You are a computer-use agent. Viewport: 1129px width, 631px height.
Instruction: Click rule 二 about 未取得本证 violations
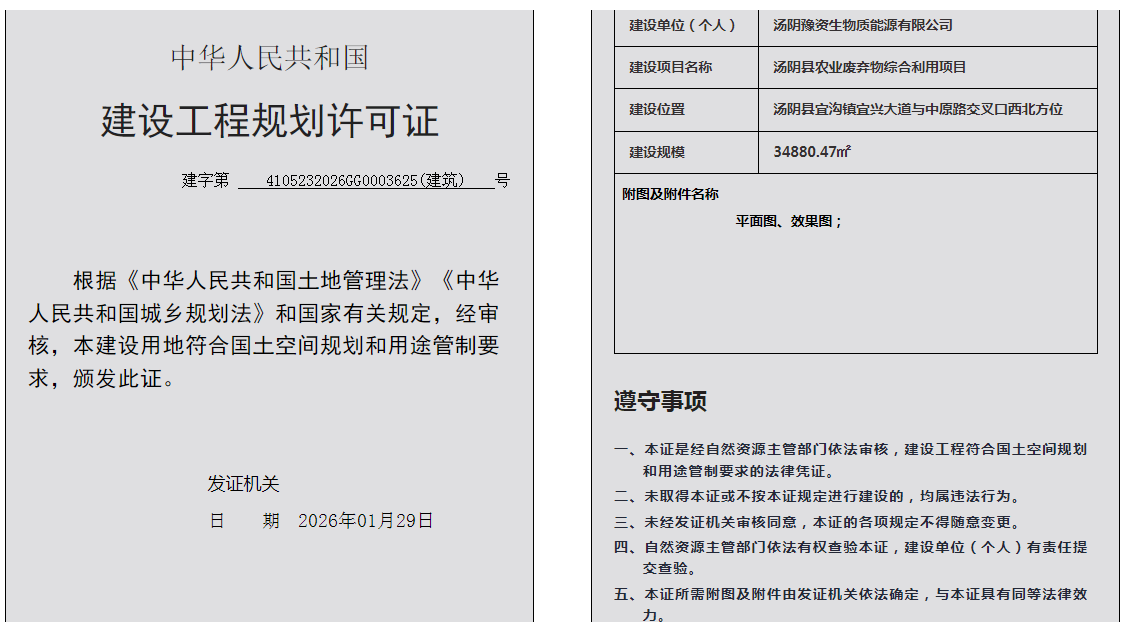click(x=817, y=496)
